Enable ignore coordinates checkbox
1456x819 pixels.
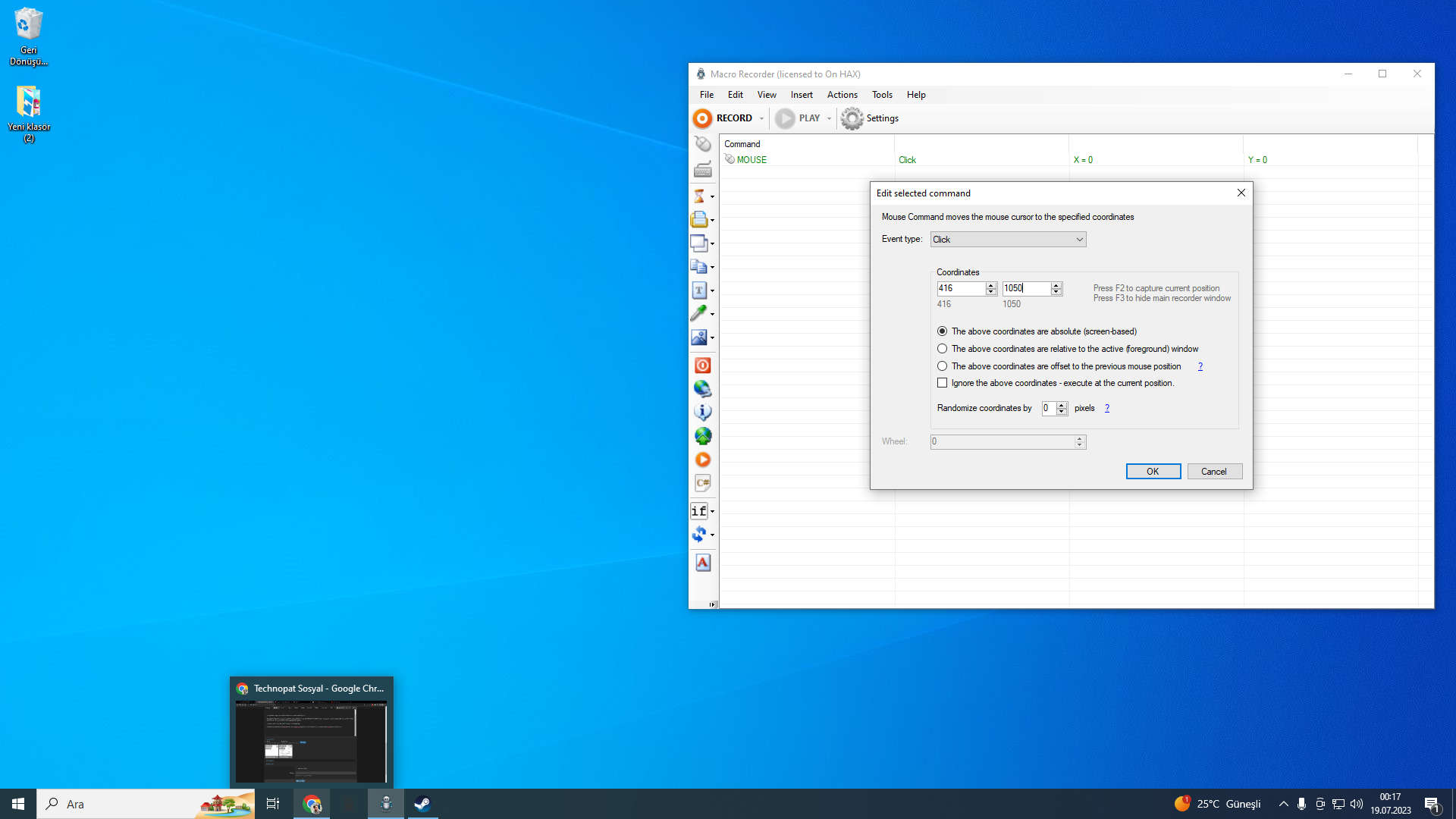pyautogui.click(x=942, y=383)
